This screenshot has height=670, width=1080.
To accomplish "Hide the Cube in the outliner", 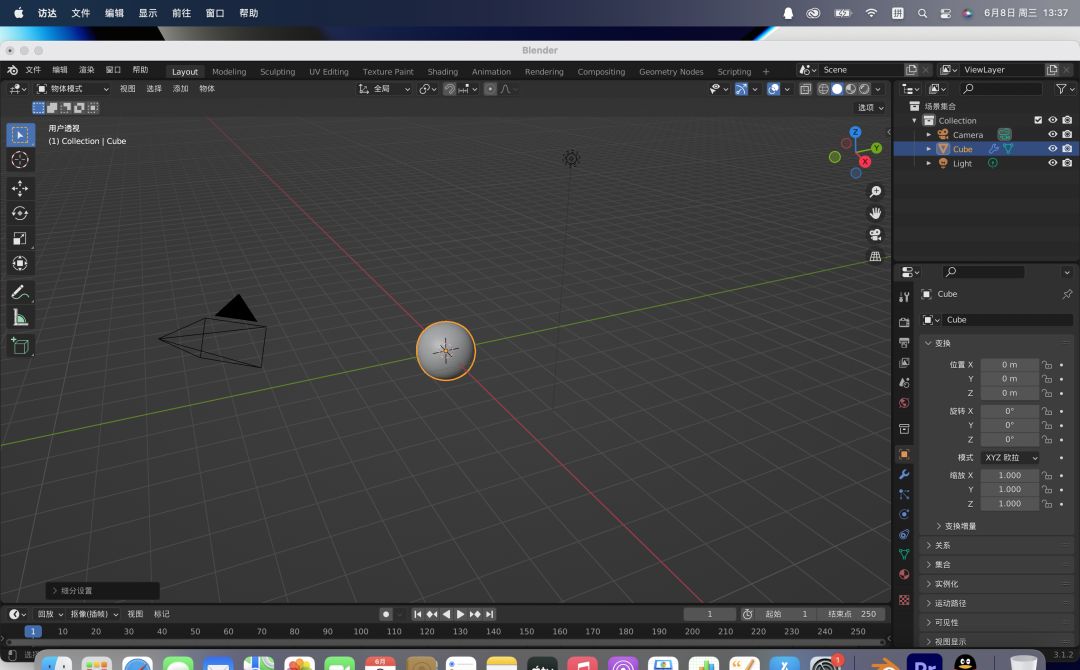I will coord(1052,149).
